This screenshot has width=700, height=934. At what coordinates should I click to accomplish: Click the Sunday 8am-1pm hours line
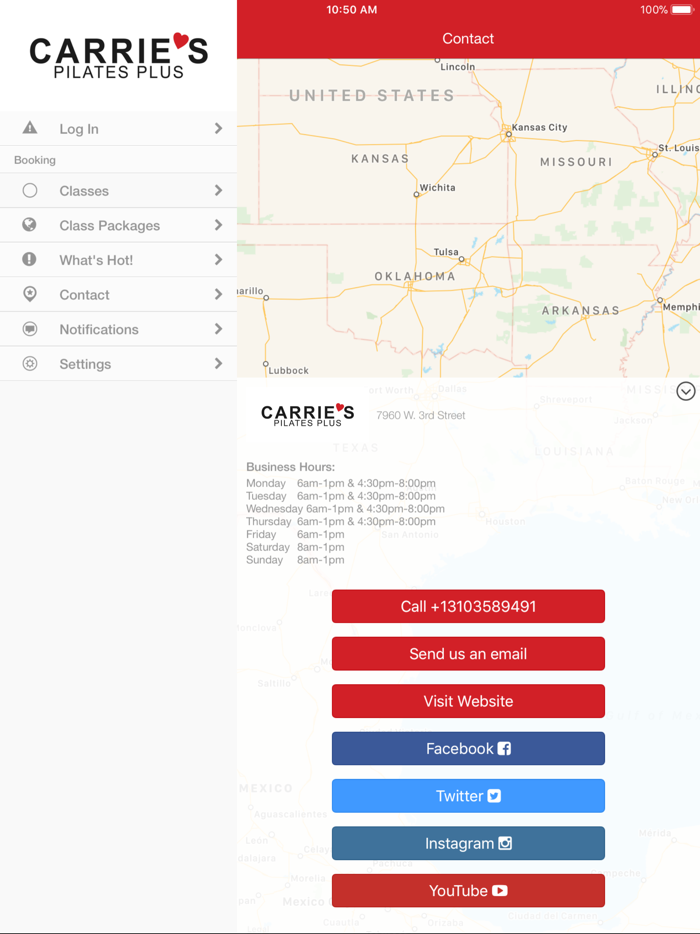point(295,560)
